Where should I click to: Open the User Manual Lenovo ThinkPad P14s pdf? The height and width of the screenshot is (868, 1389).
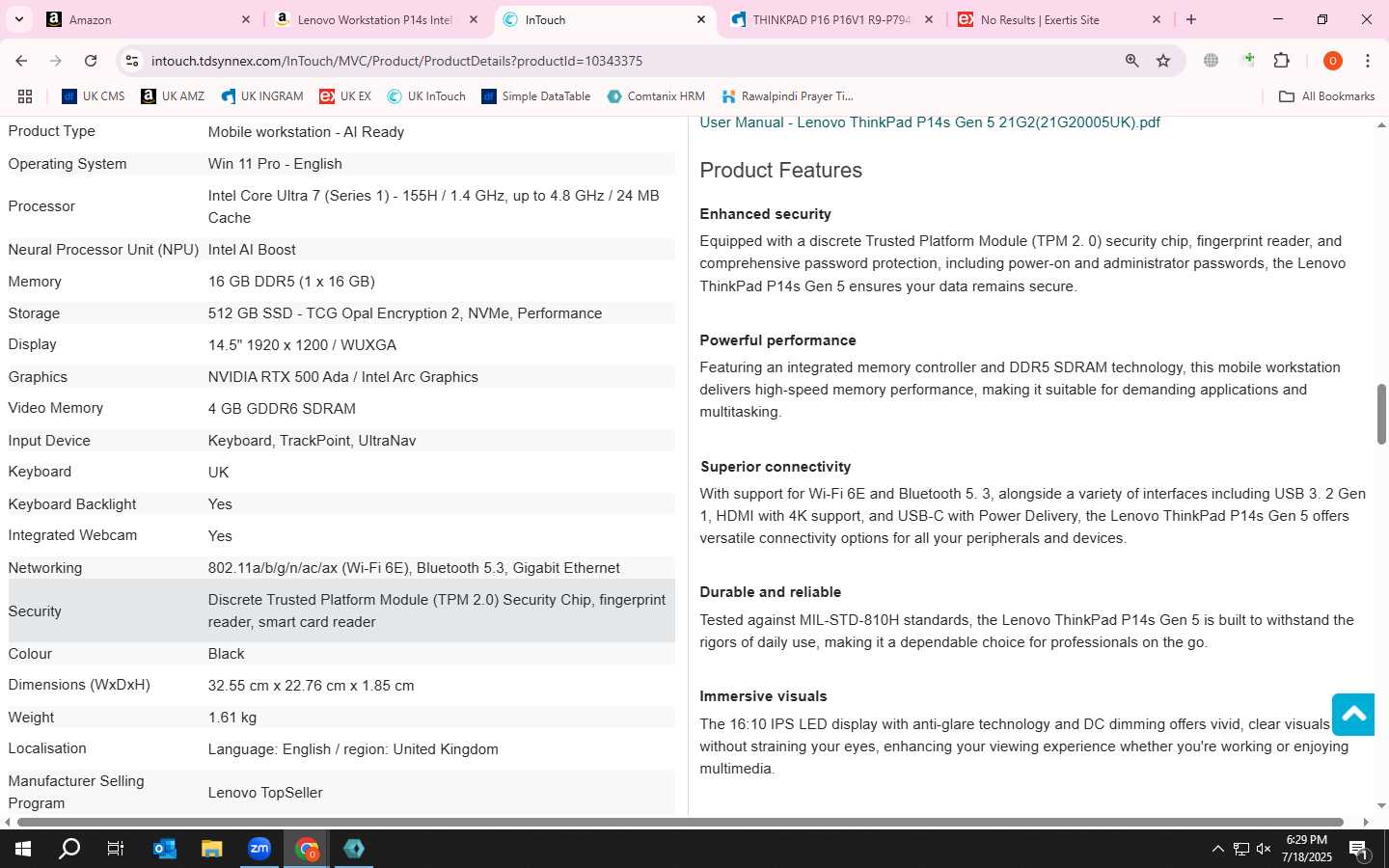click(930, 122)
